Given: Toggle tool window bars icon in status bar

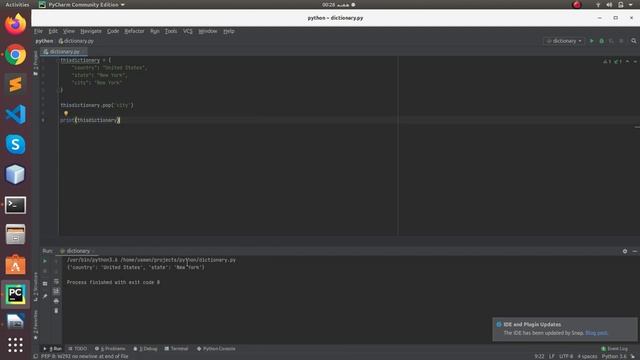Looking at the screenshot, I should tap(36, 356).
